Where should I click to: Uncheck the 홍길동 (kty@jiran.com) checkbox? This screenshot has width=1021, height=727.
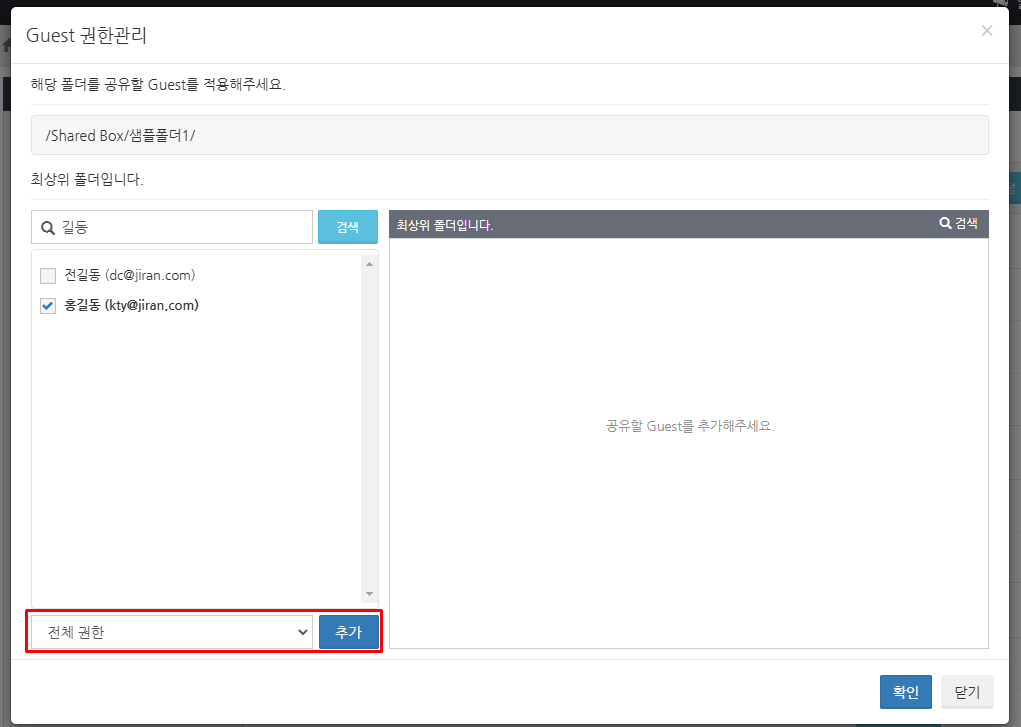(x=48, y=306)
